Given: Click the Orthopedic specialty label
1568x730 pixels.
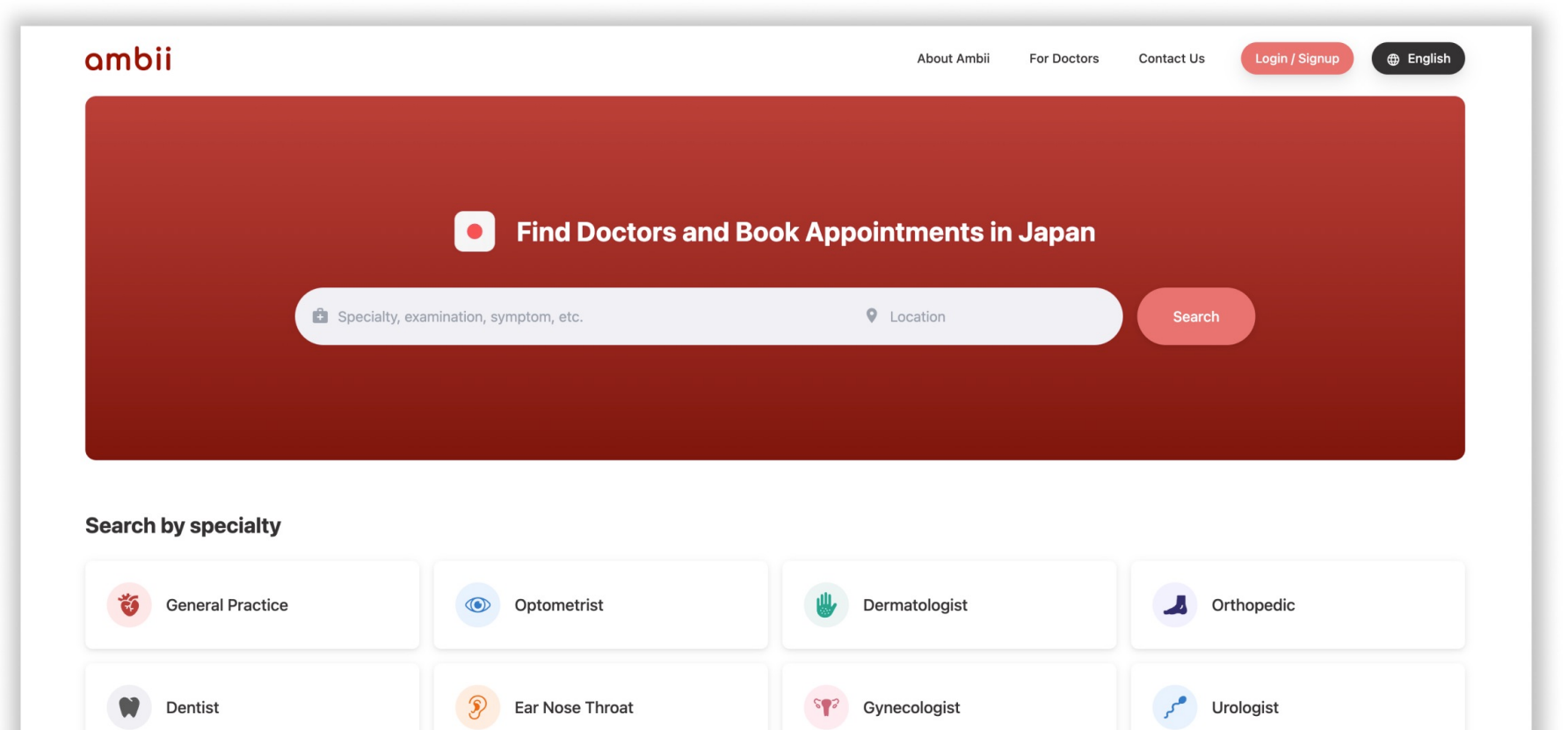Looking at the screenshot, I should pos(1252,605).
